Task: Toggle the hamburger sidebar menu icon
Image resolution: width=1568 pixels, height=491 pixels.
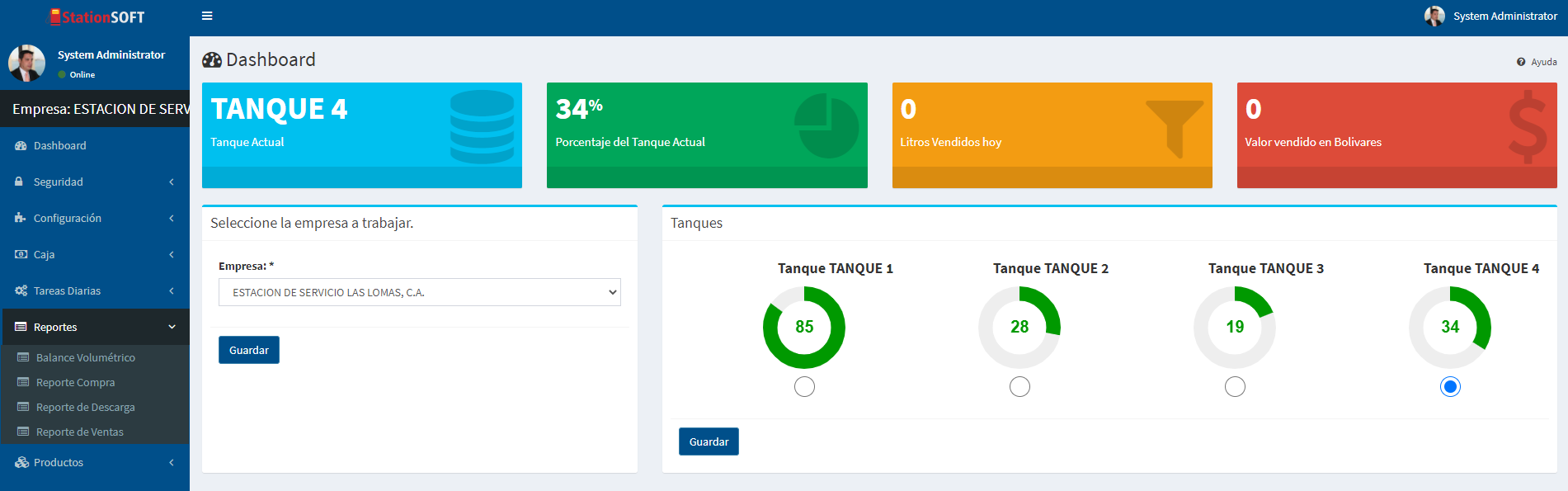Action: click(207, 16)
